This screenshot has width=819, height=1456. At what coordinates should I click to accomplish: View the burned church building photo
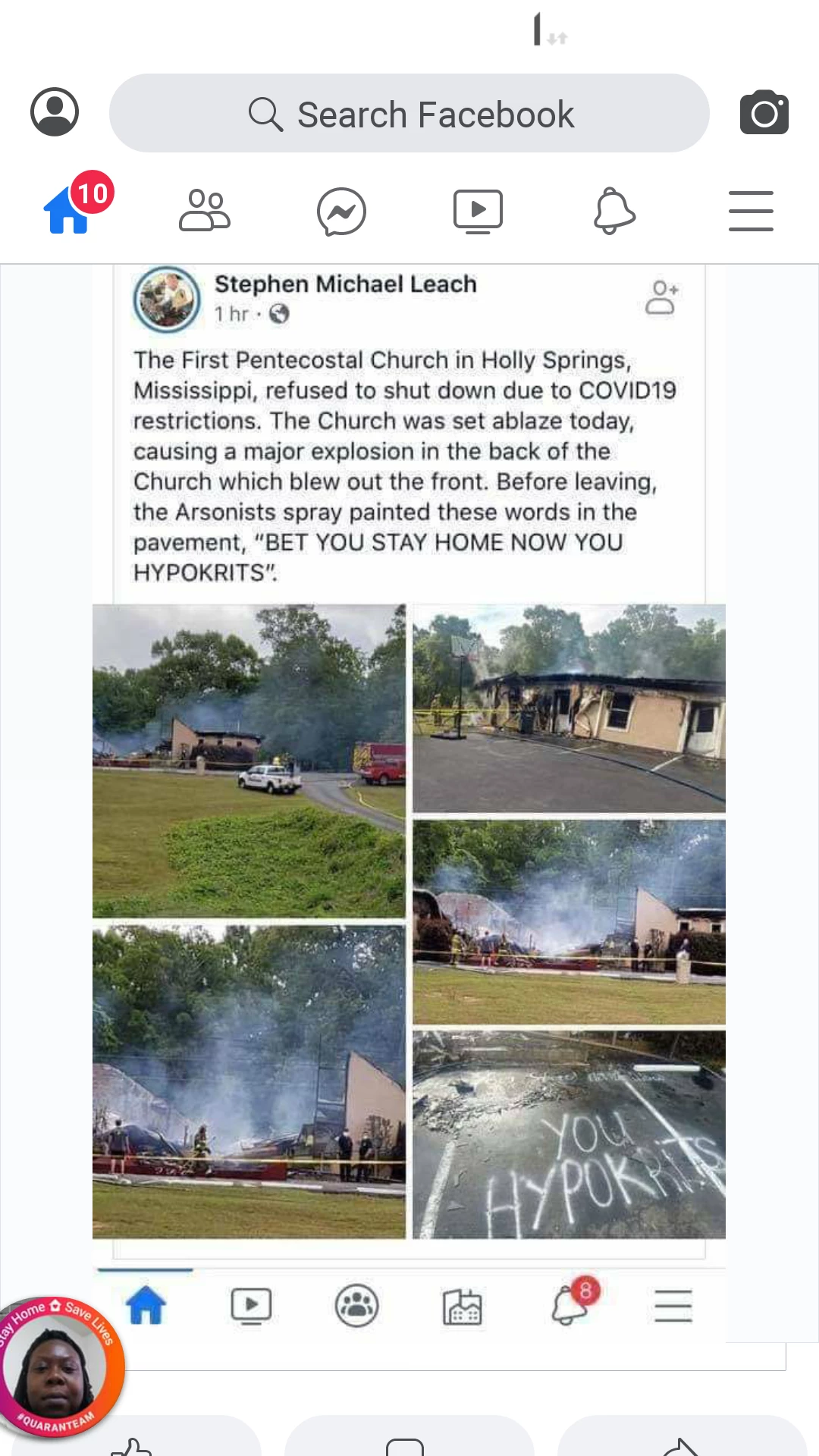point(569,708)
